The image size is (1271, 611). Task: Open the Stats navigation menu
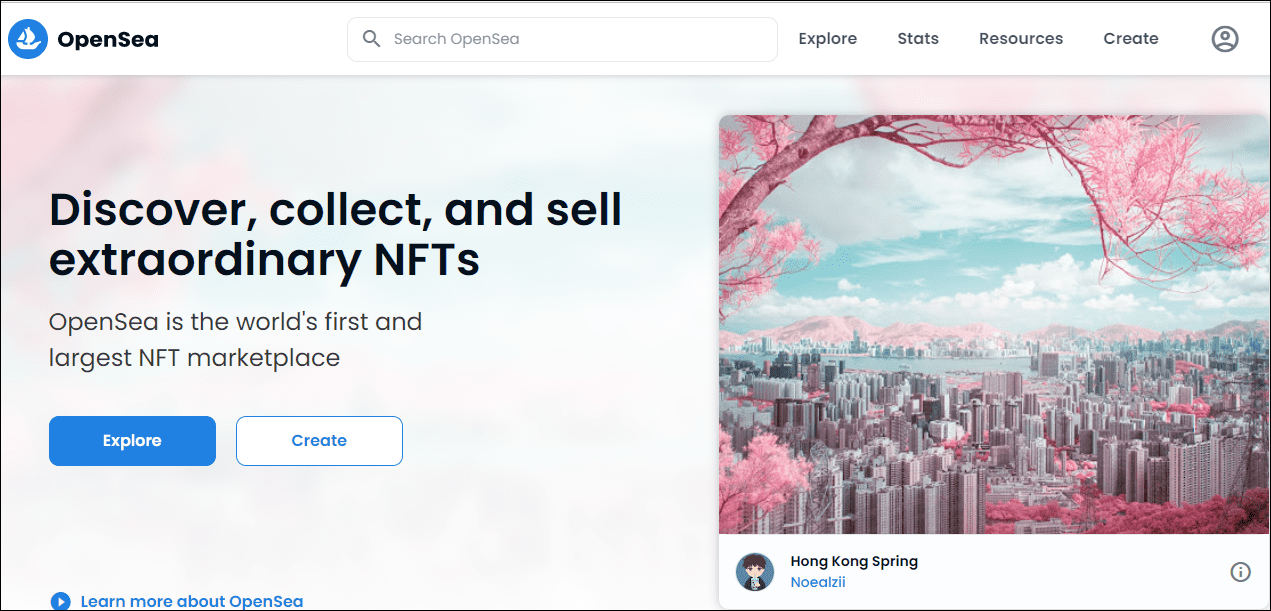[918, 39]
